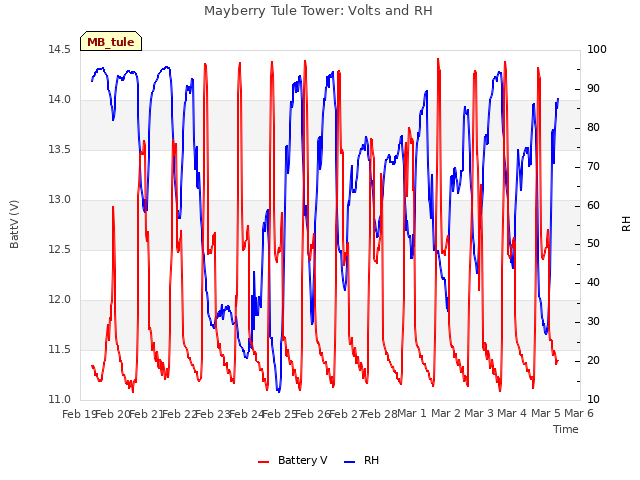Click the 12.5 left axis tick label
The width and height of the screenshot is (640, 480).
[x=59, y=249]
